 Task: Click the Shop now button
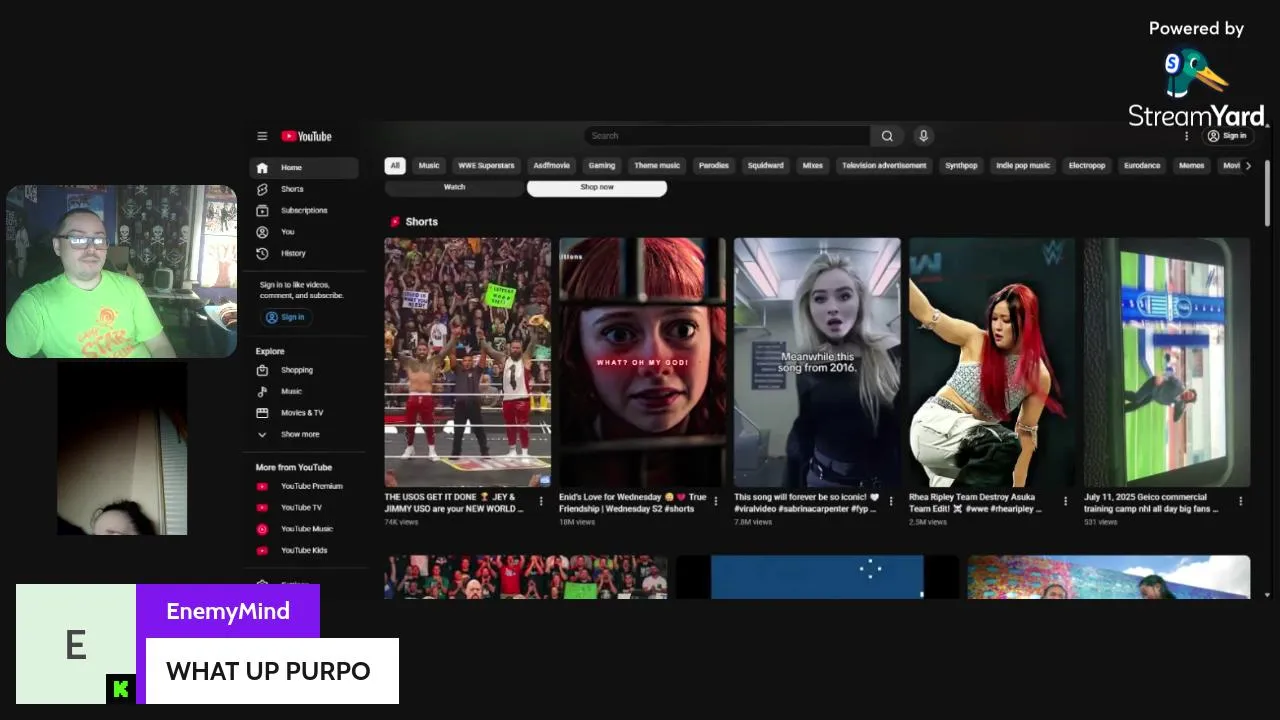[x=597, y=188]
